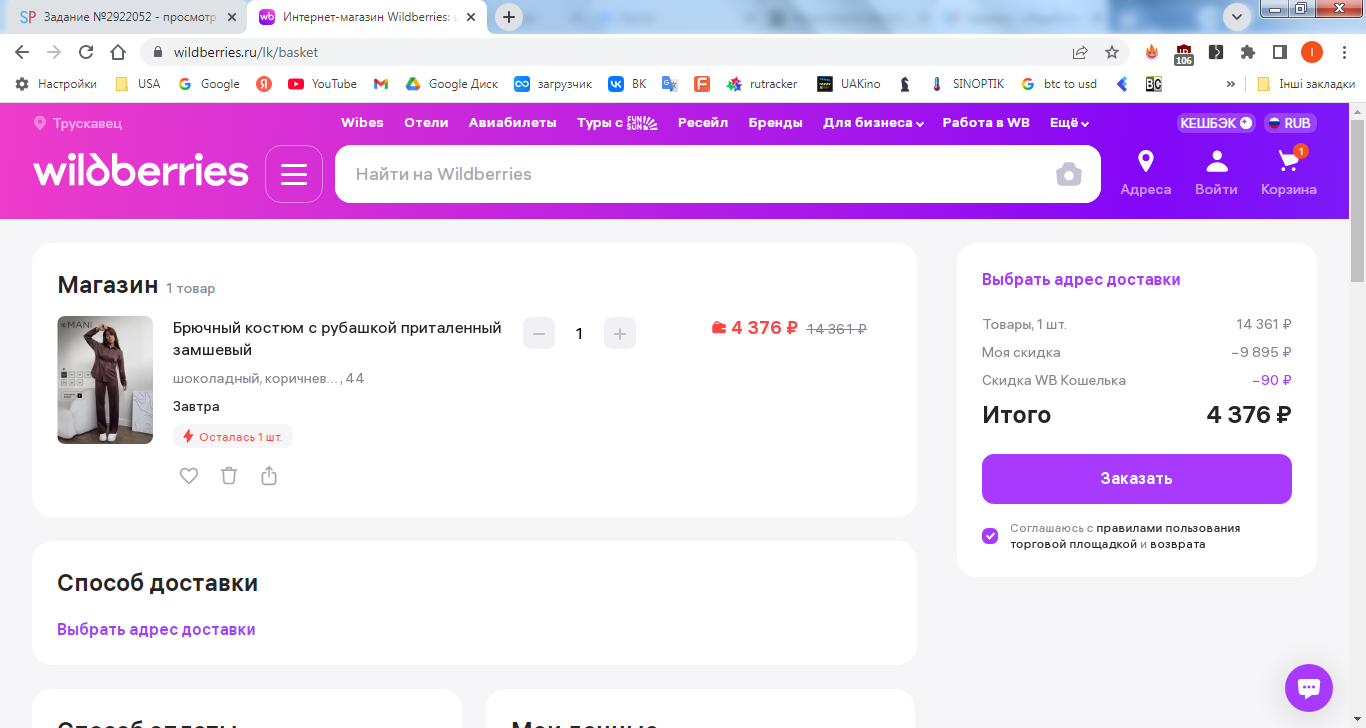This screenshot has width=1366, height=728.
Task: Reload the current page
Action: tap(86, 52)
